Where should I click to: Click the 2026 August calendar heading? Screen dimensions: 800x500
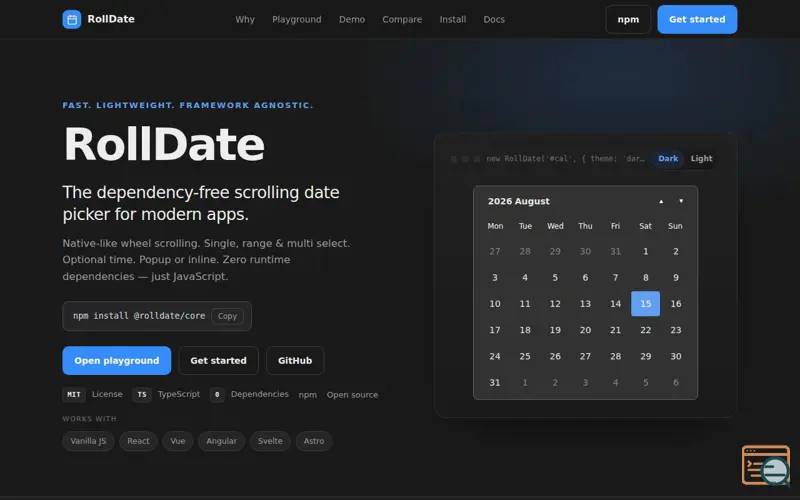pos(518,201)
